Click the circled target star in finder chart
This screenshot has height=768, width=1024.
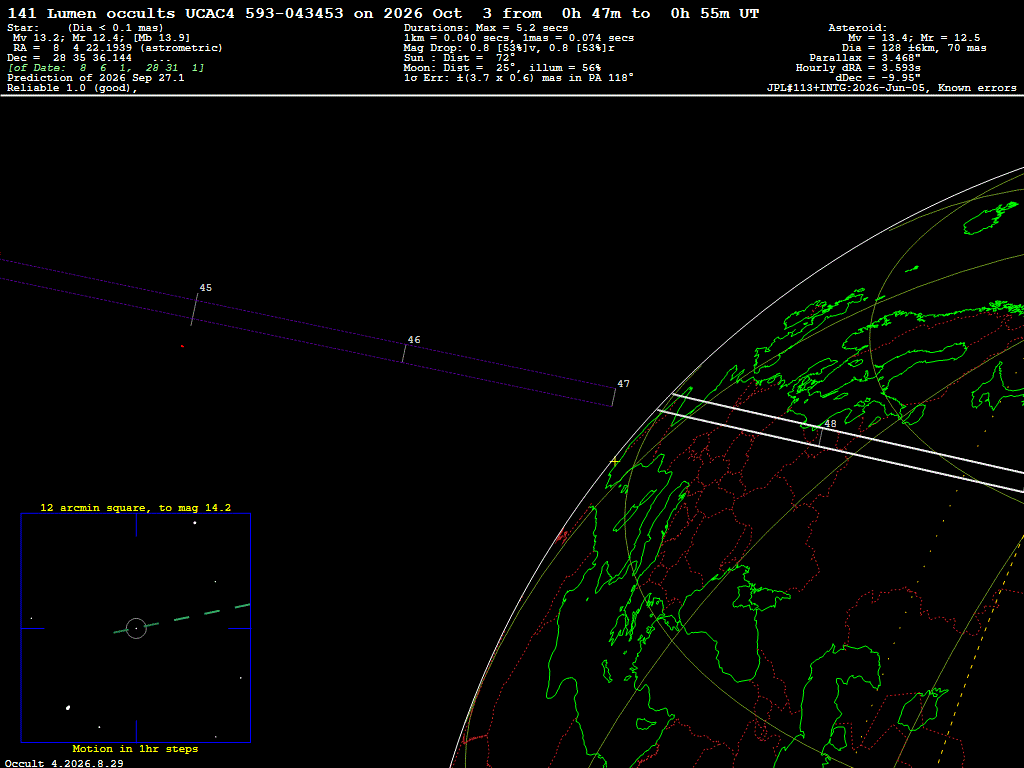pyautogui.click(x=136, y=628)
